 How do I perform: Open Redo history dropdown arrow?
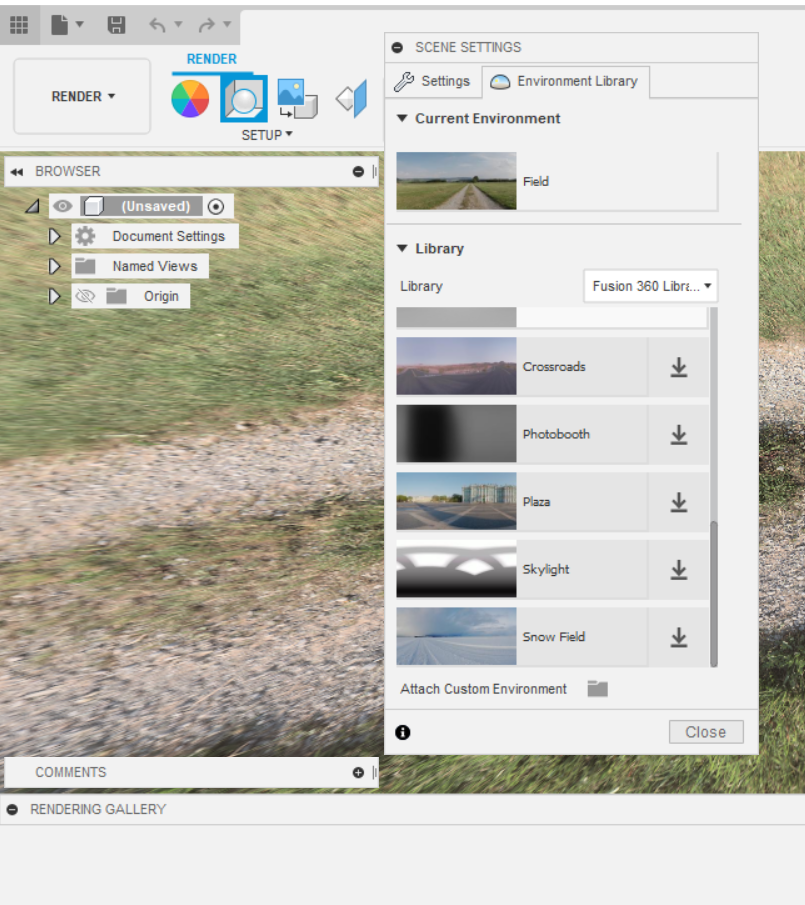(227, 24)
